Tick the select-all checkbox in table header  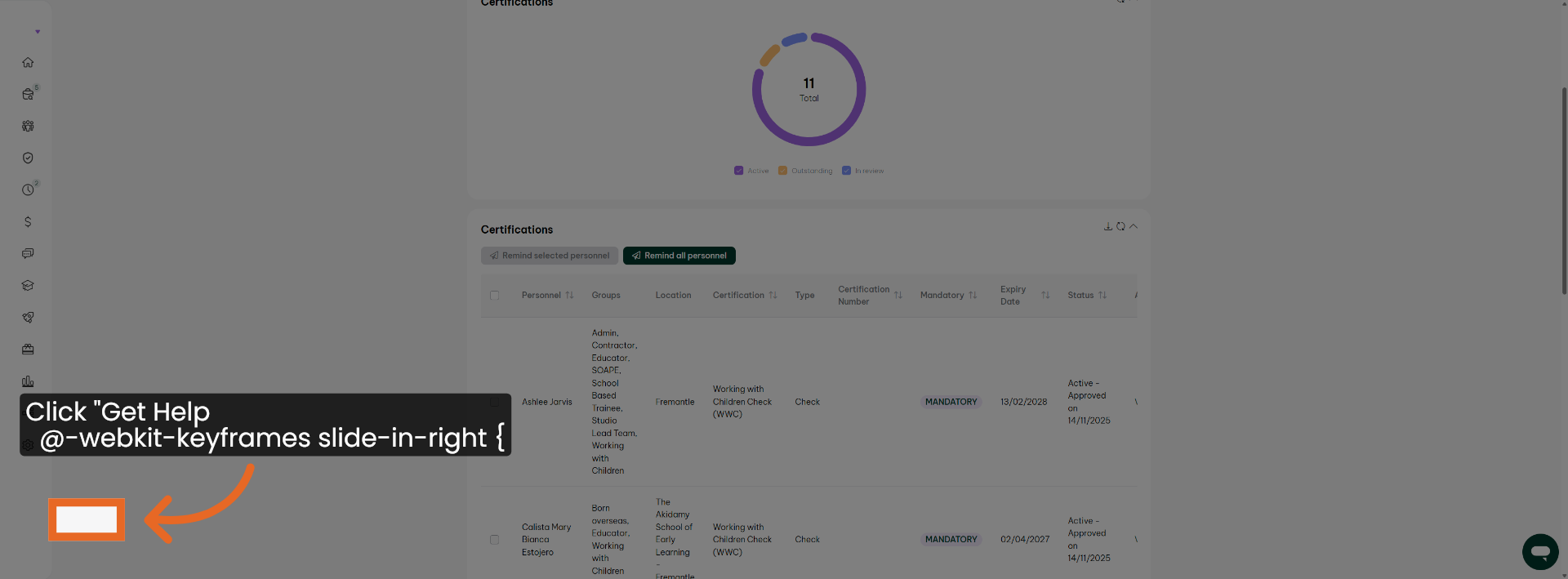point(494,296)
